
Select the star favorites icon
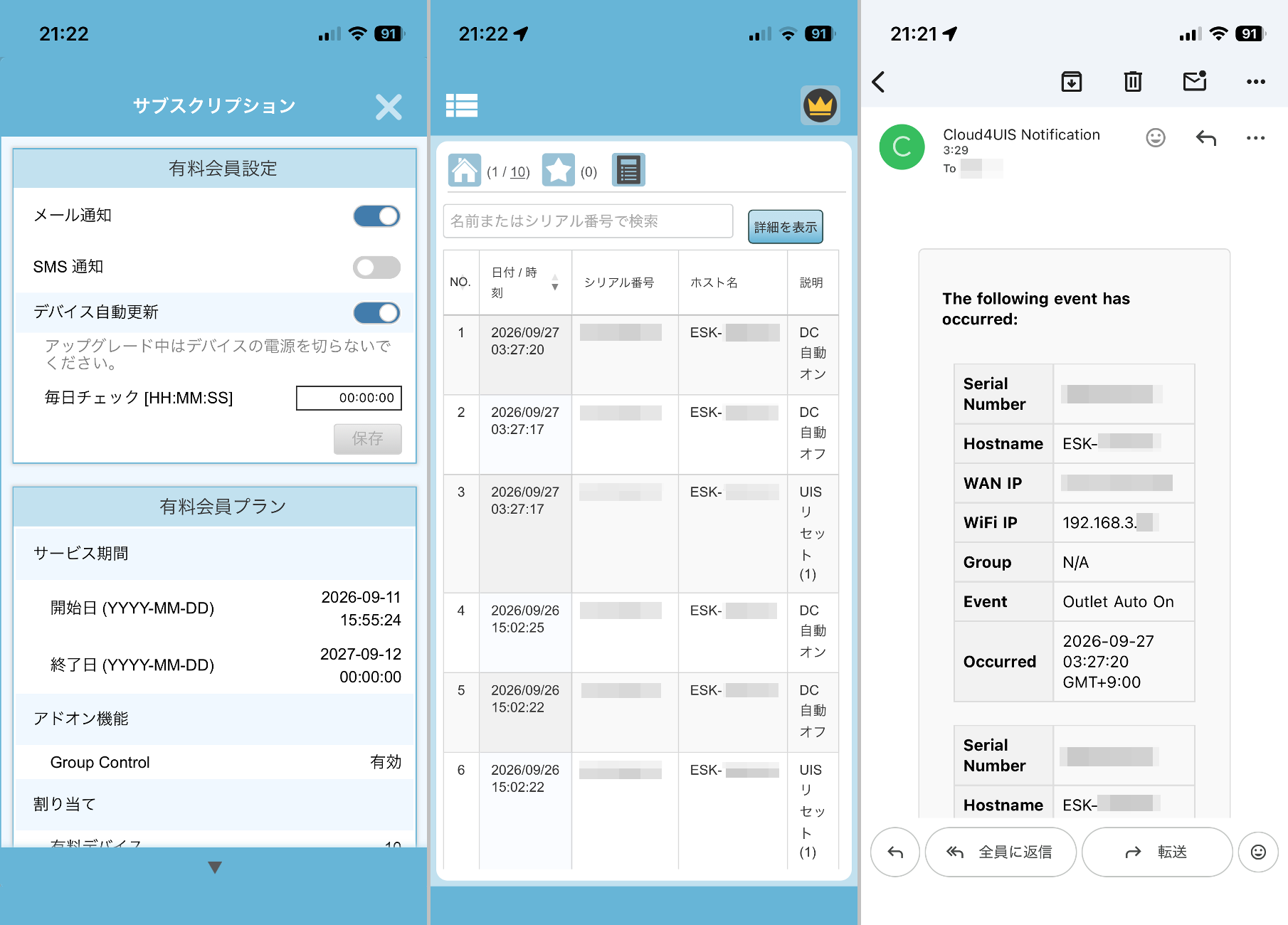click(559, 170)
